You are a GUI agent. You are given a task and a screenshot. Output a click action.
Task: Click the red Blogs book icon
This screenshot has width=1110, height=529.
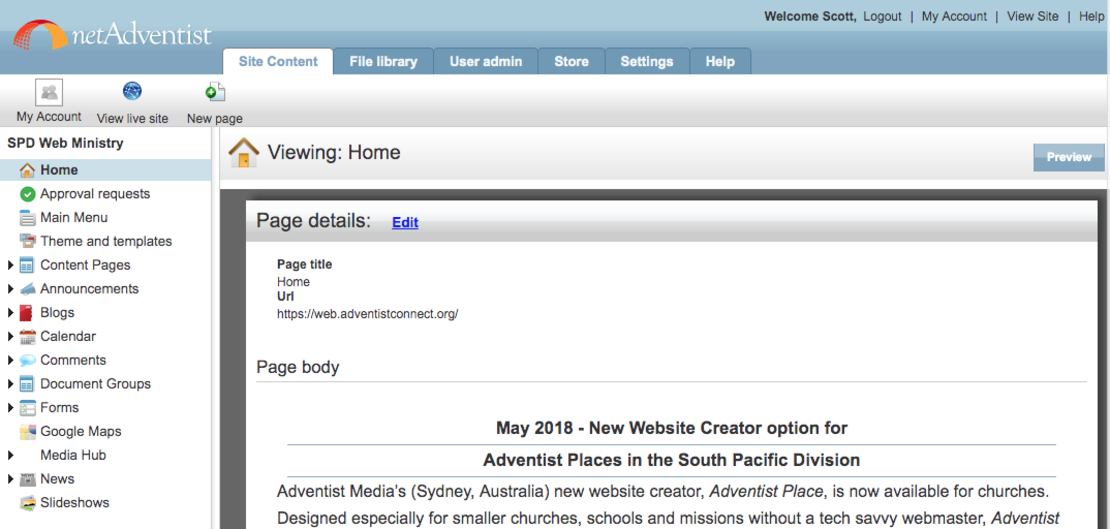coord(28,312)
